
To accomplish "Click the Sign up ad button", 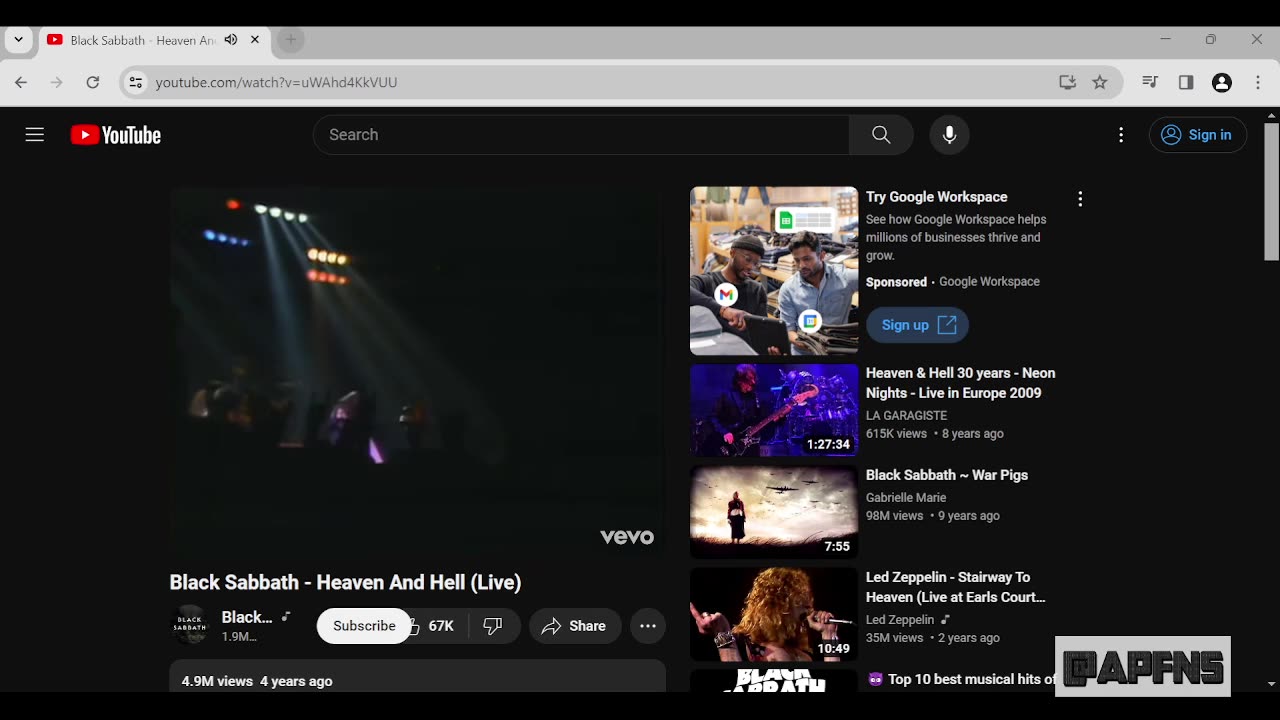I will click(x=917, y=325).
